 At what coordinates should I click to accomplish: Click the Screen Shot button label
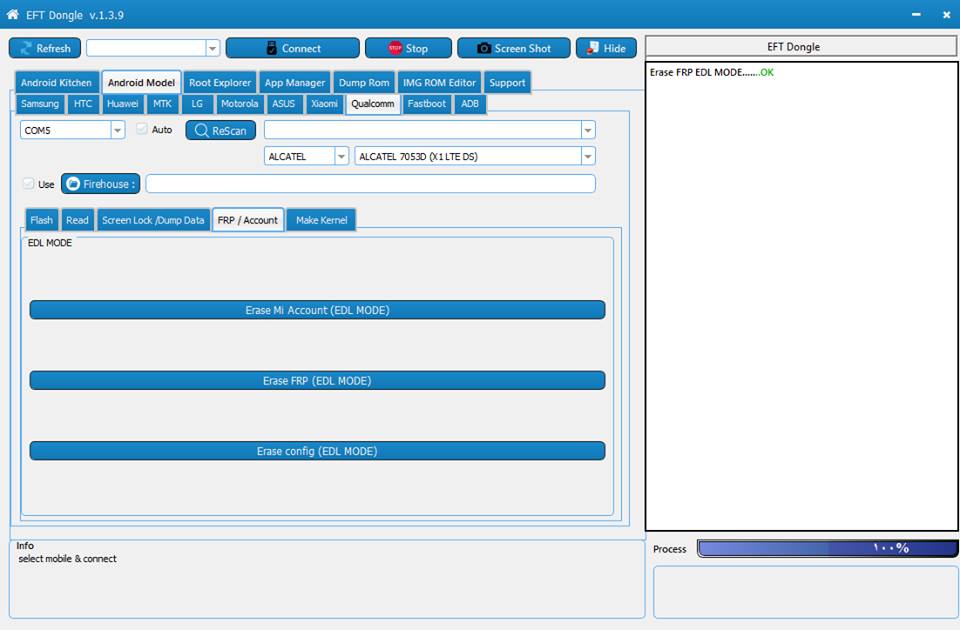(x=522, y=48)
